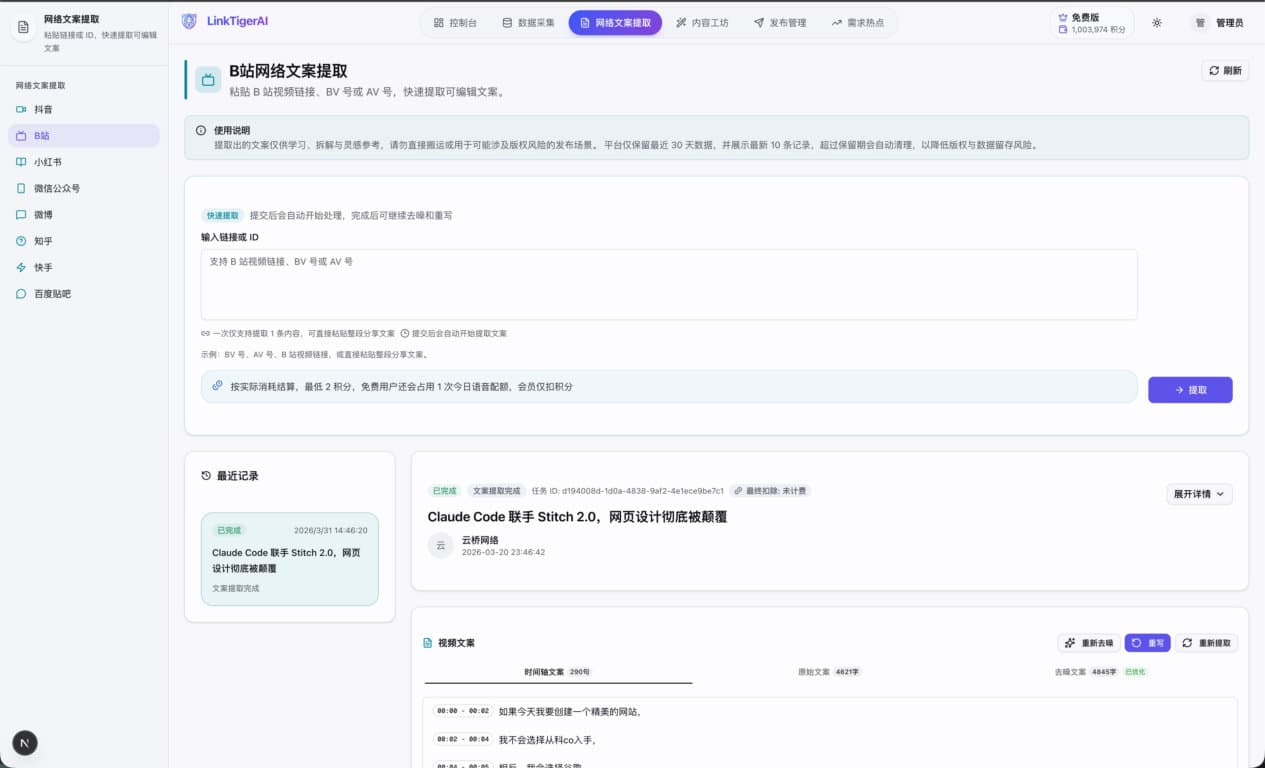This screenshot has height=768, width=1265.
Task: Click the 输入链接或 ID text field
Action: (x=668, y=284)
